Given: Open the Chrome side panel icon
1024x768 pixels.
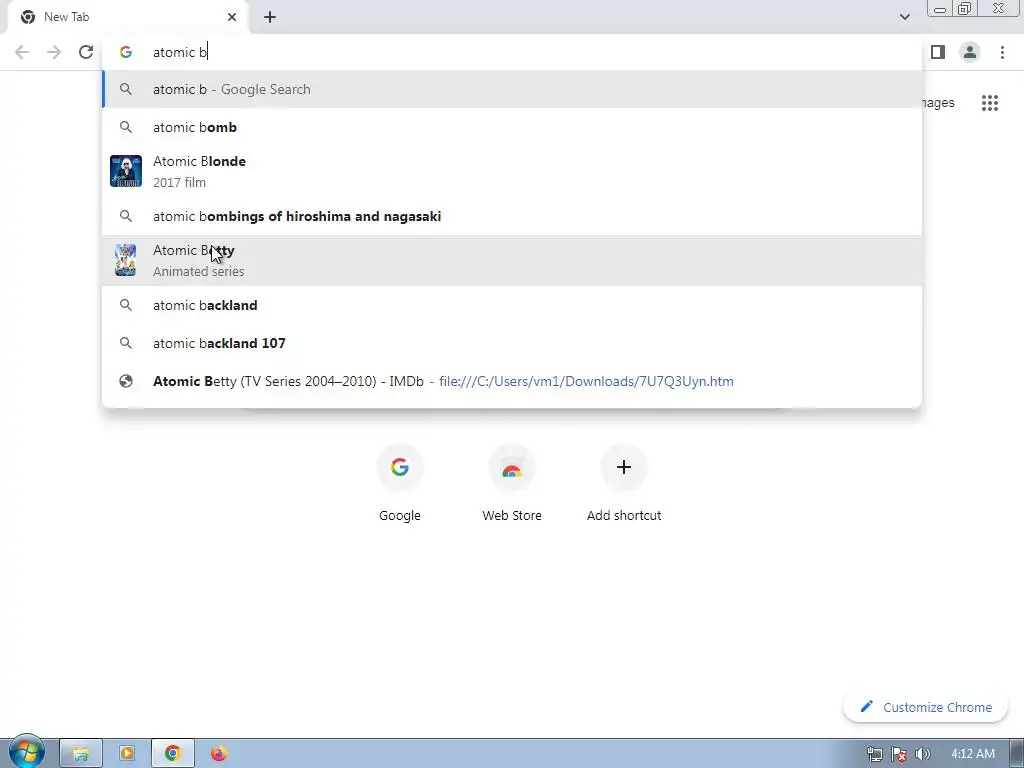Looking at the screenshot, I should [x=938, y=52].
